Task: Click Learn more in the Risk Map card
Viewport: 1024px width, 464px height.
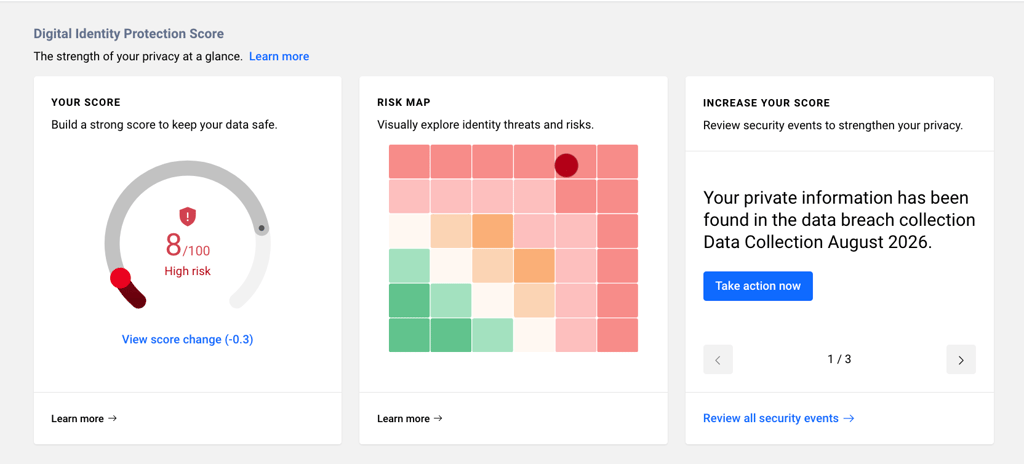Action: coord(409,418)
